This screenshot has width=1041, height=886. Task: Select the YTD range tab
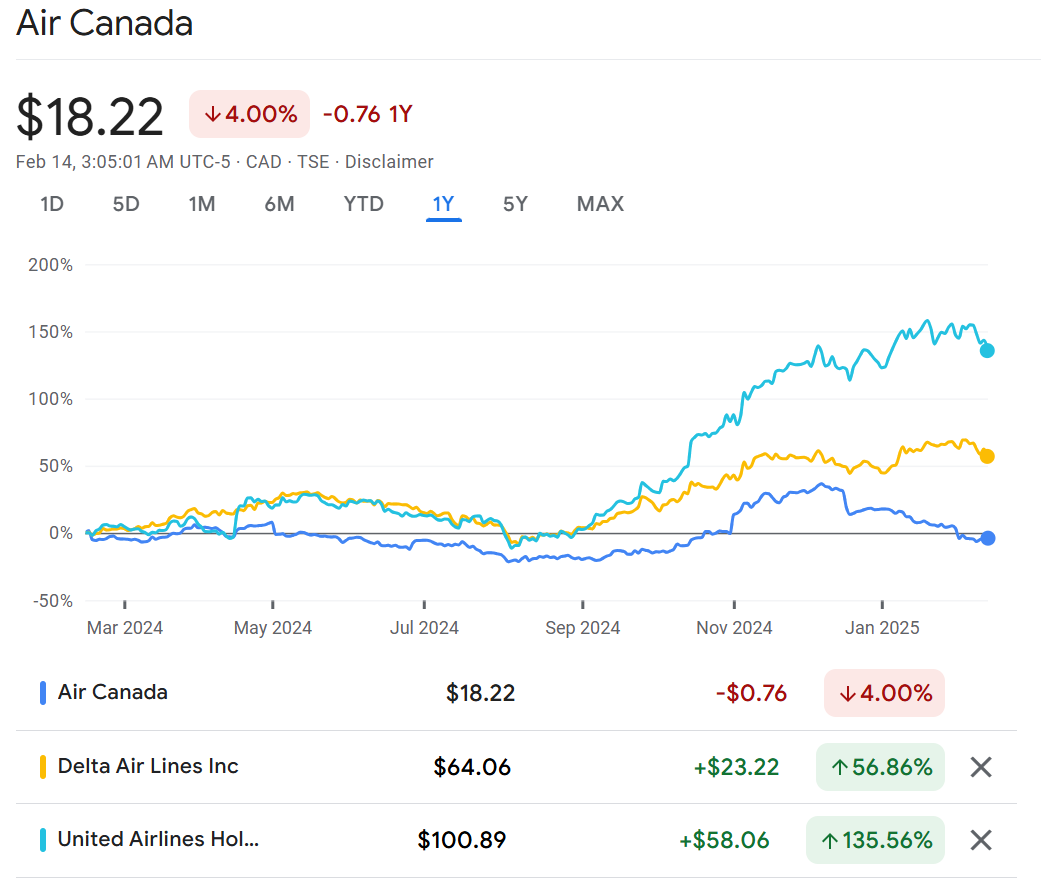click(x=364, y=204)
